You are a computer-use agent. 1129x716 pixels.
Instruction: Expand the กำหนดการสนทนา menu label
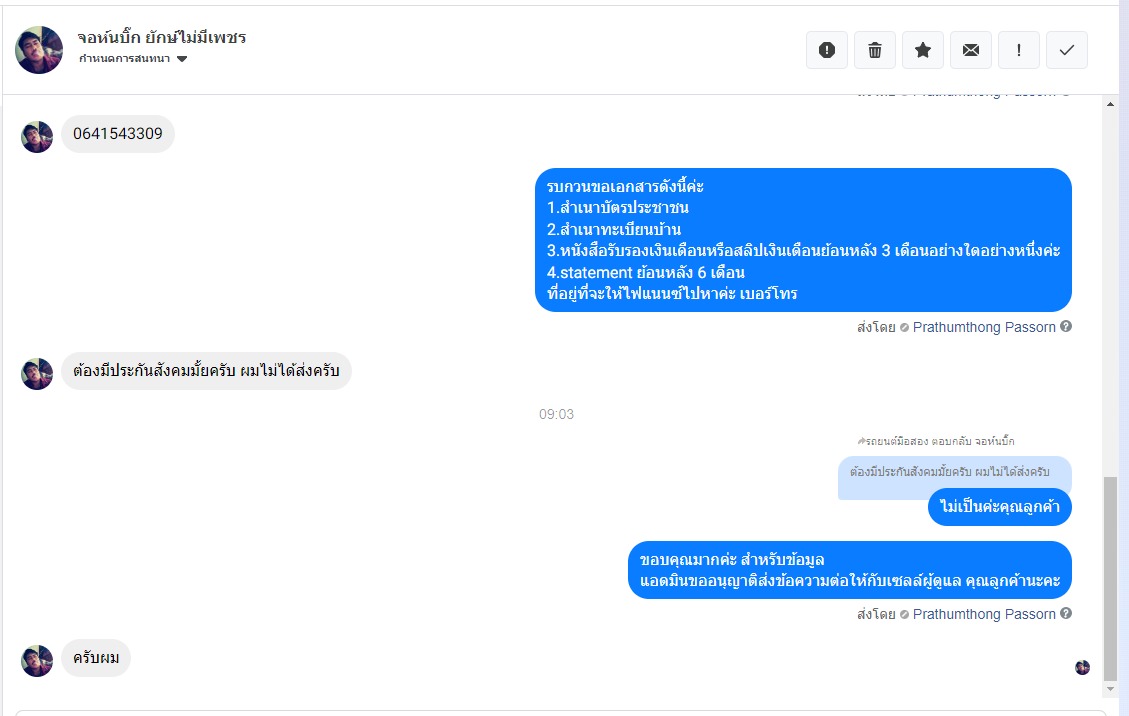(125, 58)
